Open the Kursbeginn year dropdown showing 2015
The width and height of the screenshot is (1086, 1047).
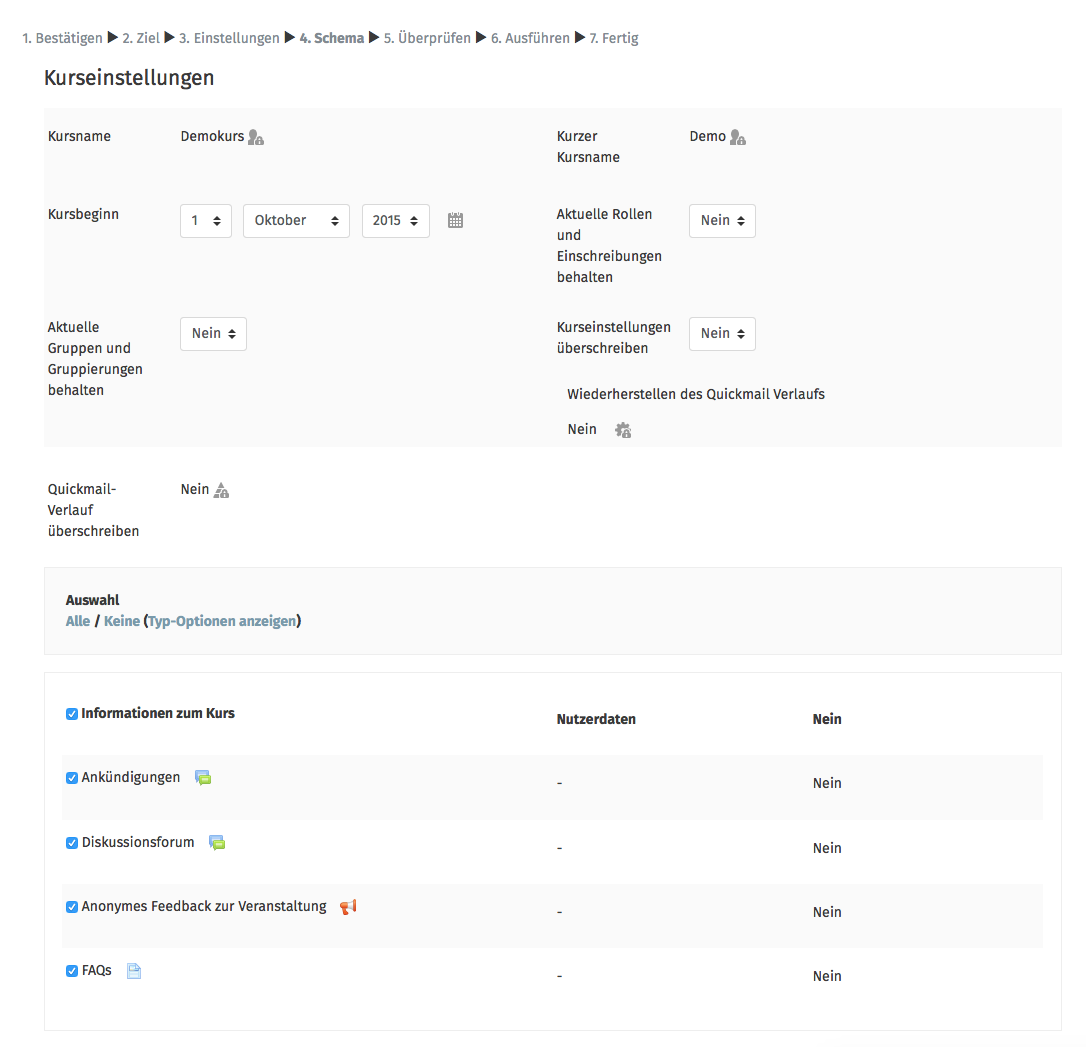coord(395,221)
